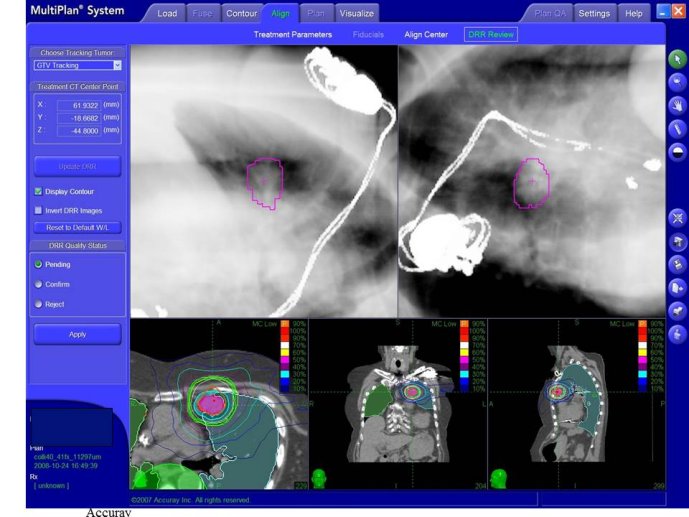Image resolution: width=689 pixels, height=517 pixels.
Task: Select the zoom magnifier tool
Action: tap(677, 82)
